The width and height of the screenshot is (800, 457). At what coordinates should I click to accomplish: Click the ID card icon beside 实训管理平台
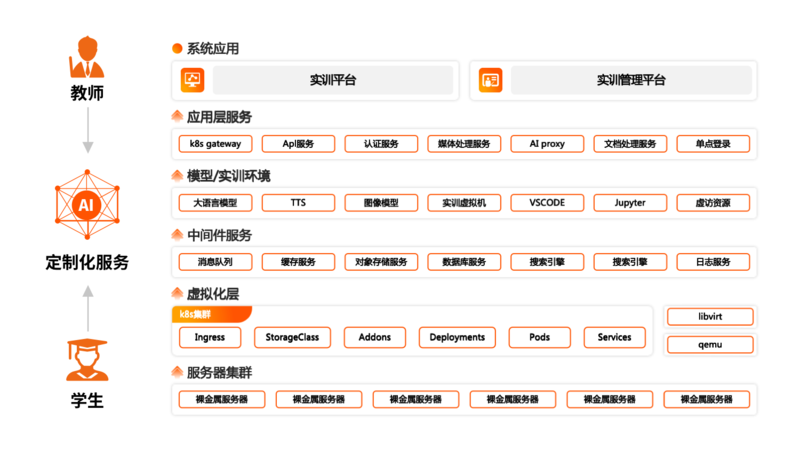[x=490, y=80]
